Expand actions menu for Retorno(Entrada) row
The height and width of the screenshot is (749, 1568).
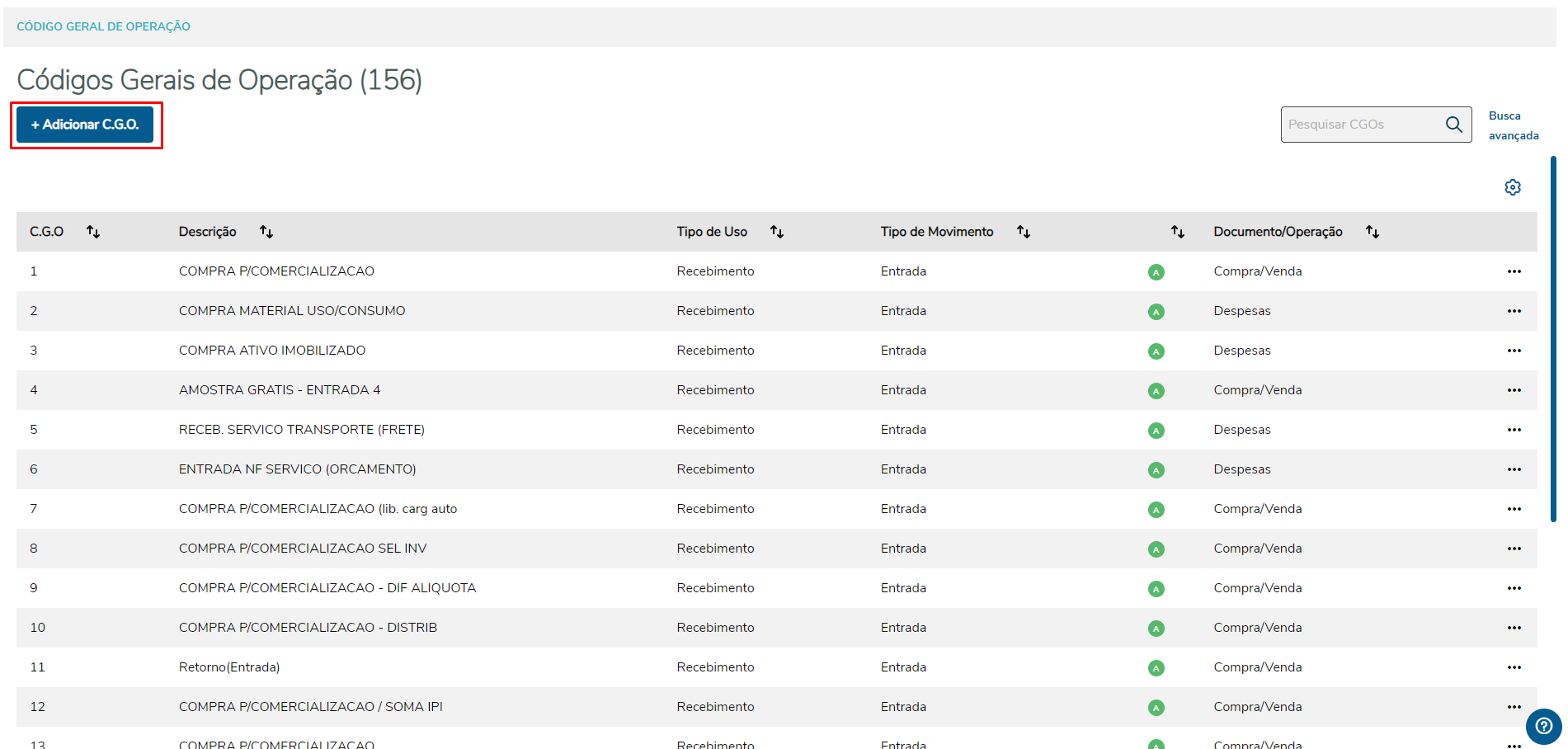point(1514,667)
